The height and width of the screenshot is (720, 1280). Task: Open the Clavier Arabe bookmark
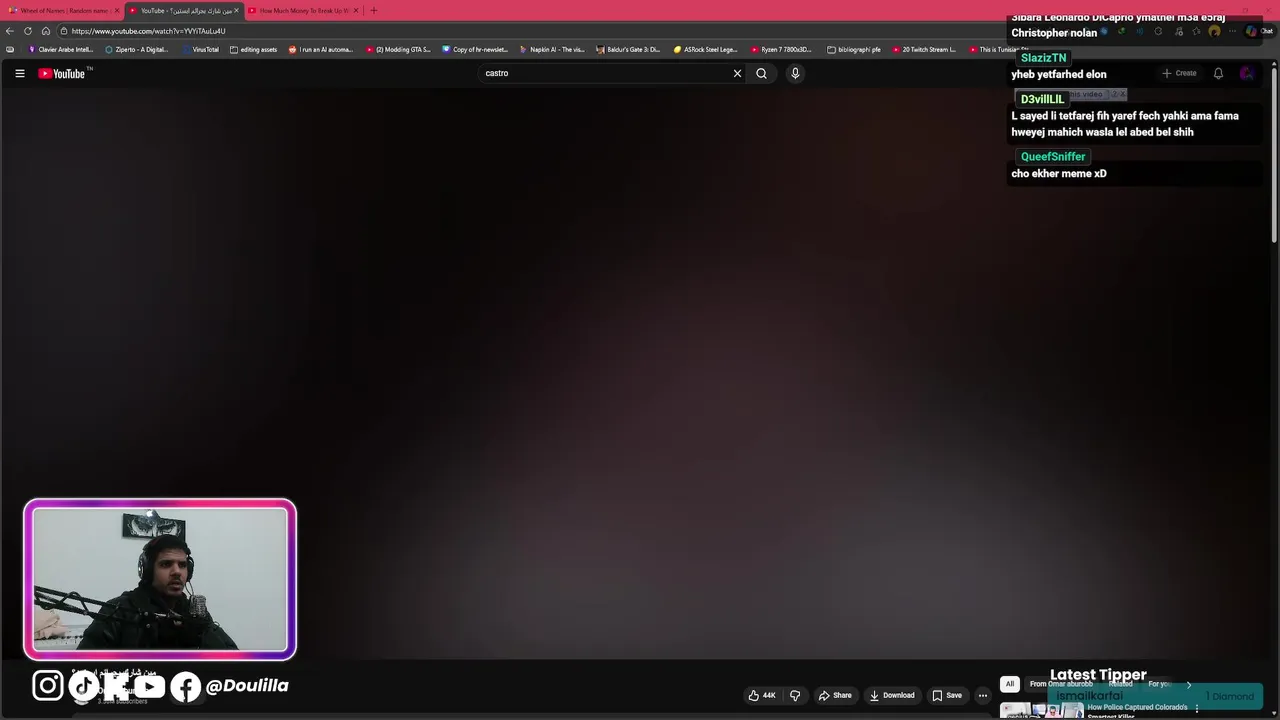[x=61, y=49]
